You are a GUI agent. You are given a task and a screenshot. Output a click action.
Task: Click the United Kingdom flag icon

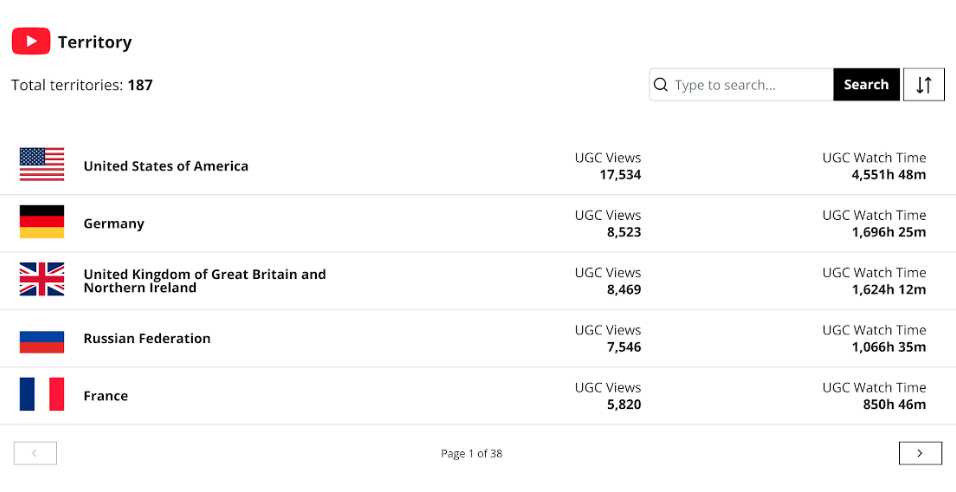coord(42,279)
